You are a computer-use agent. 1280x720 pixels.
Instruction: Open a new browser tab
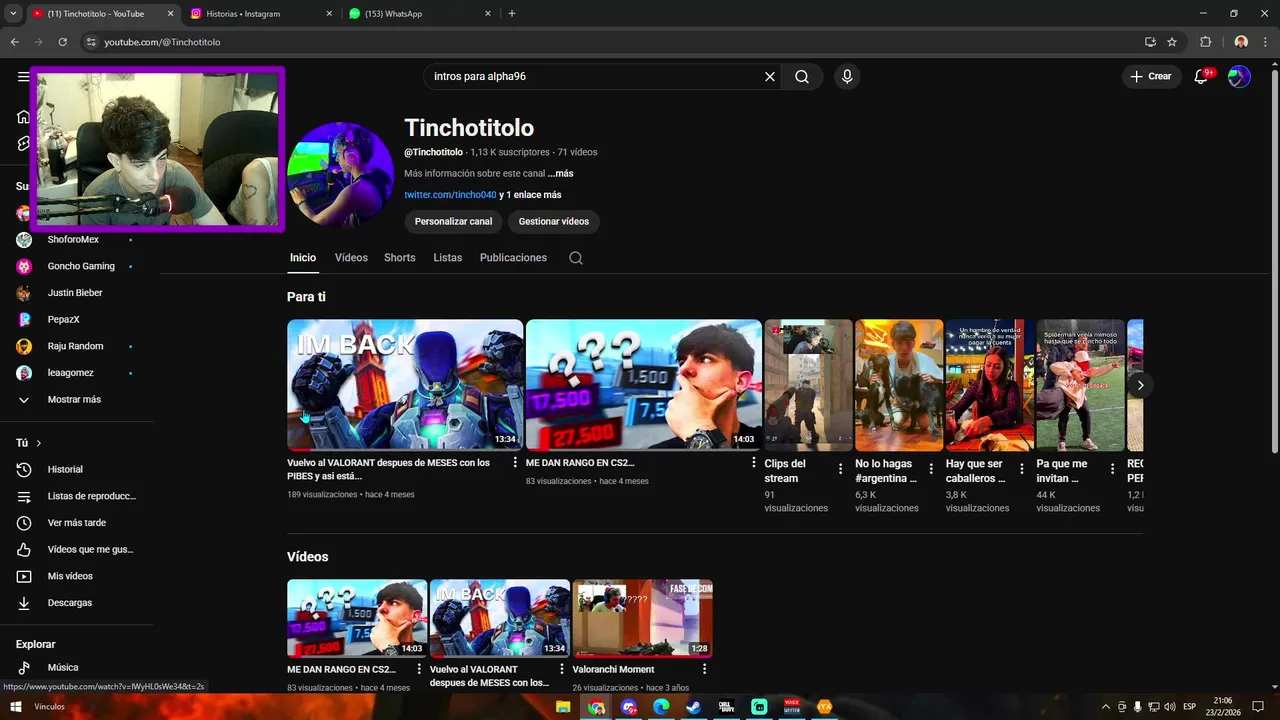click(512, 14)
